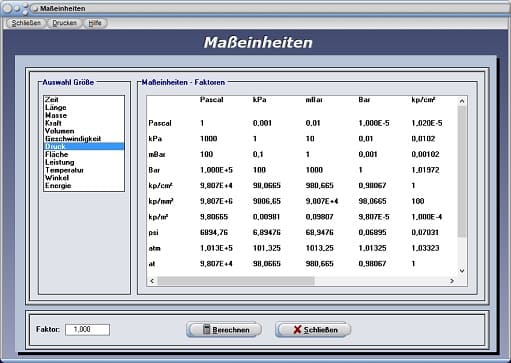
Task: Click the scroll down arrow in factors table
Action: click(462, 271)
